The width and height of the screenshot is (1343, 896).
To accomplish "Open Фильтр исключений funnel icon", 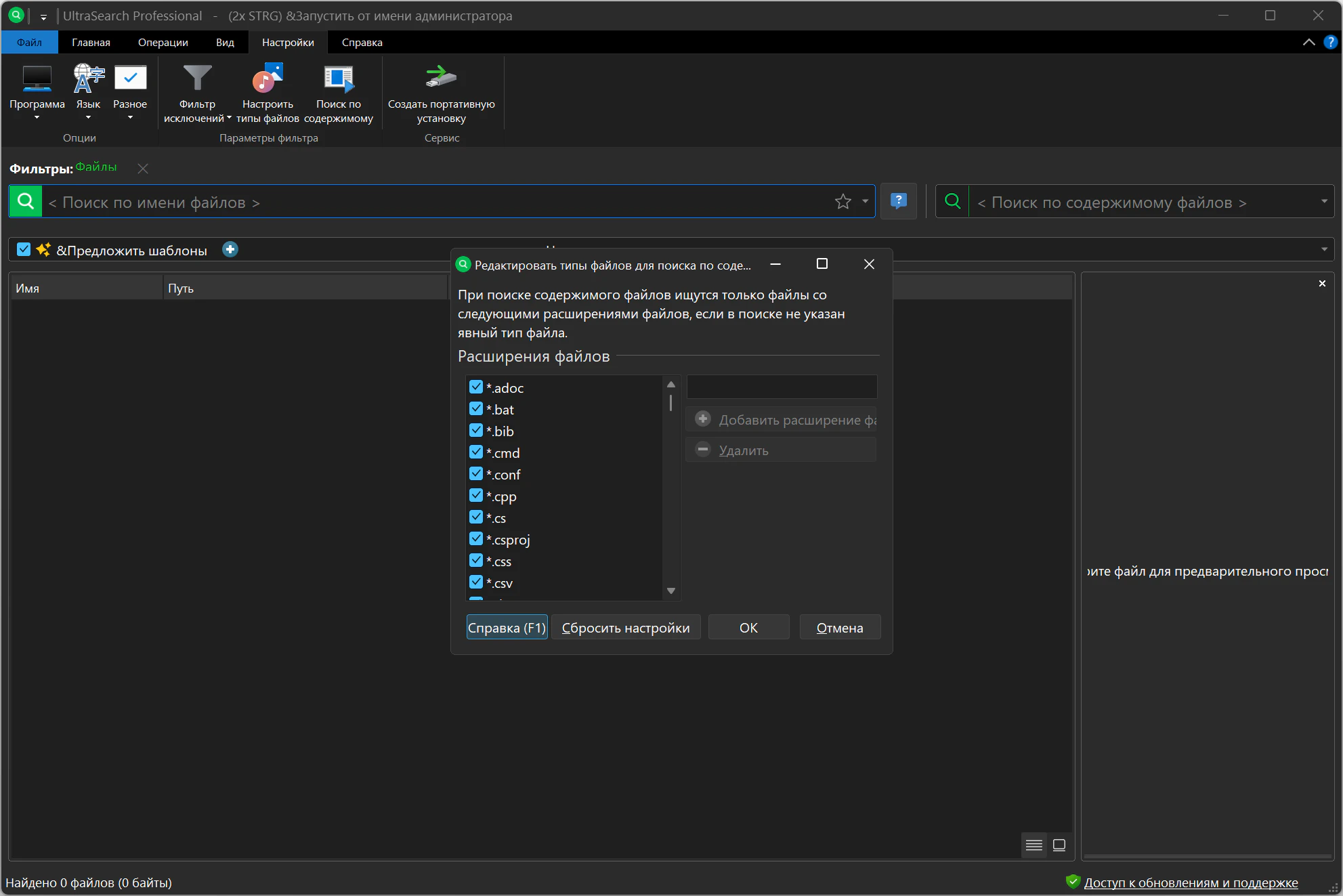I will 197,80.
